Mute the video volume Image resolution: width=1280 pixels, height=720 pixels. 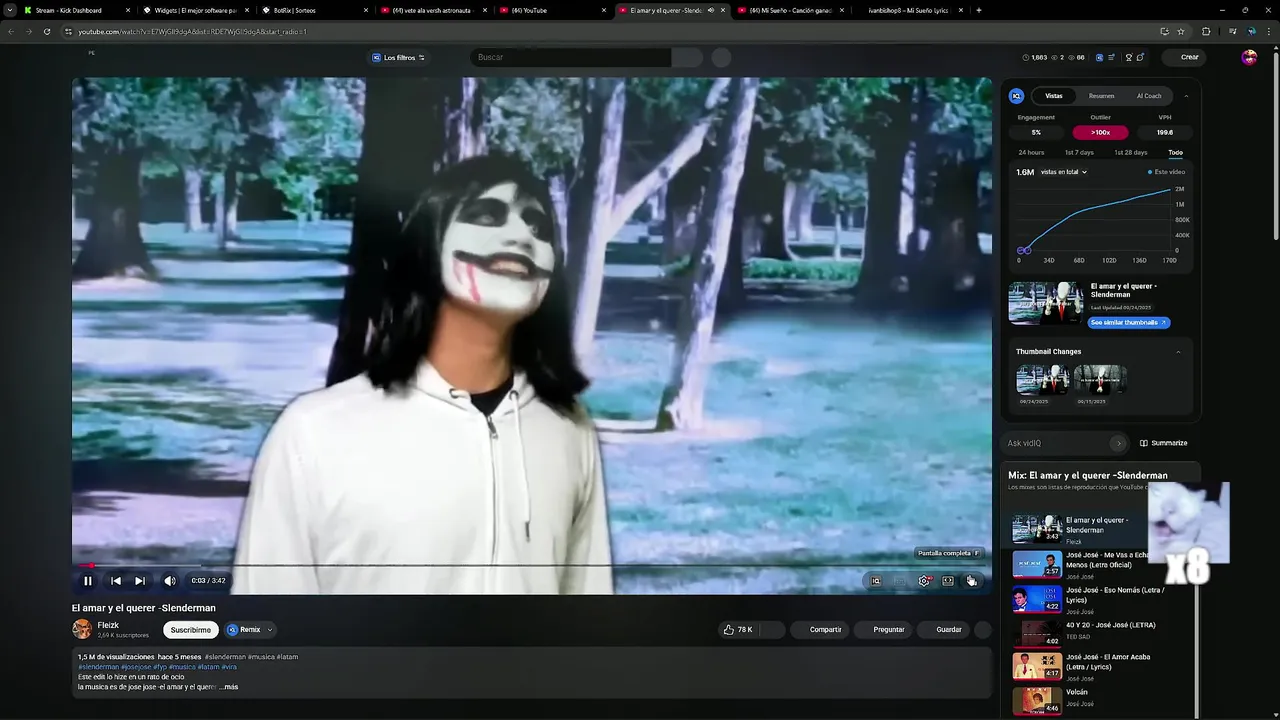pos(170,581)
